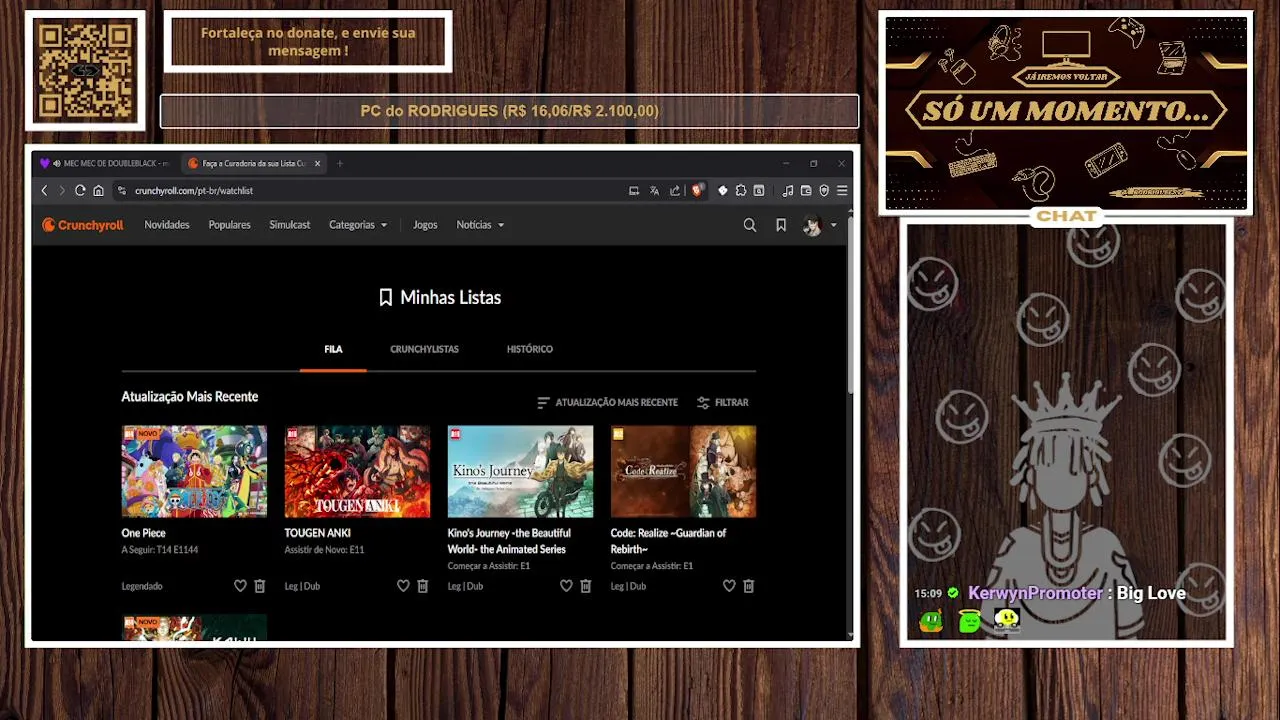Remove Kino's Journey with its trash icon

pyautogui.click(x=586, y=586)
